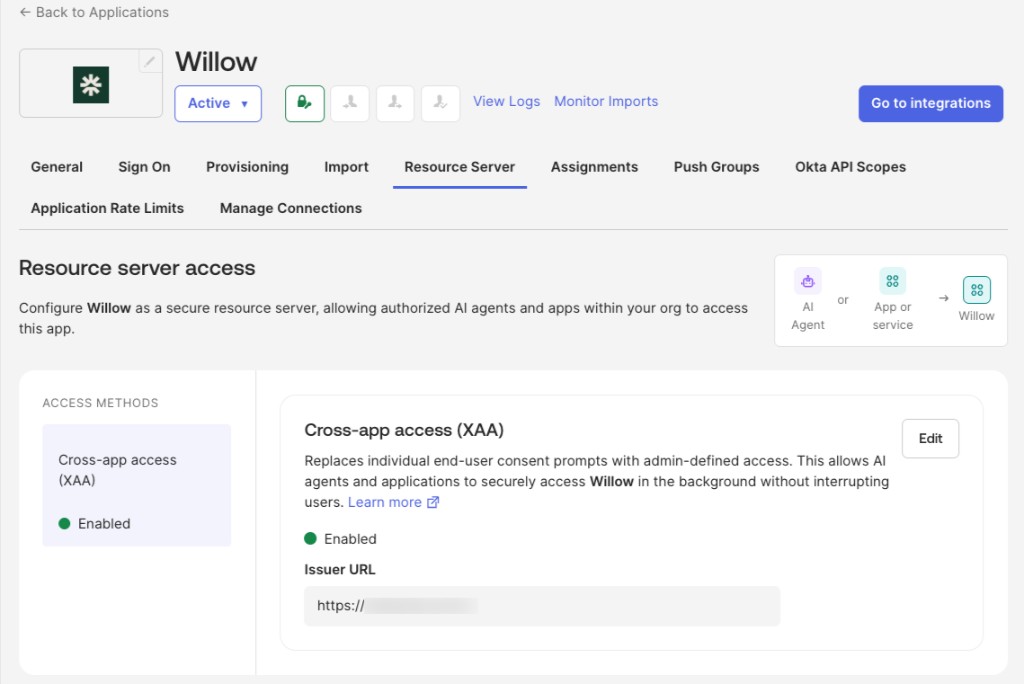Open the View Logs link

tap(506, 101)
